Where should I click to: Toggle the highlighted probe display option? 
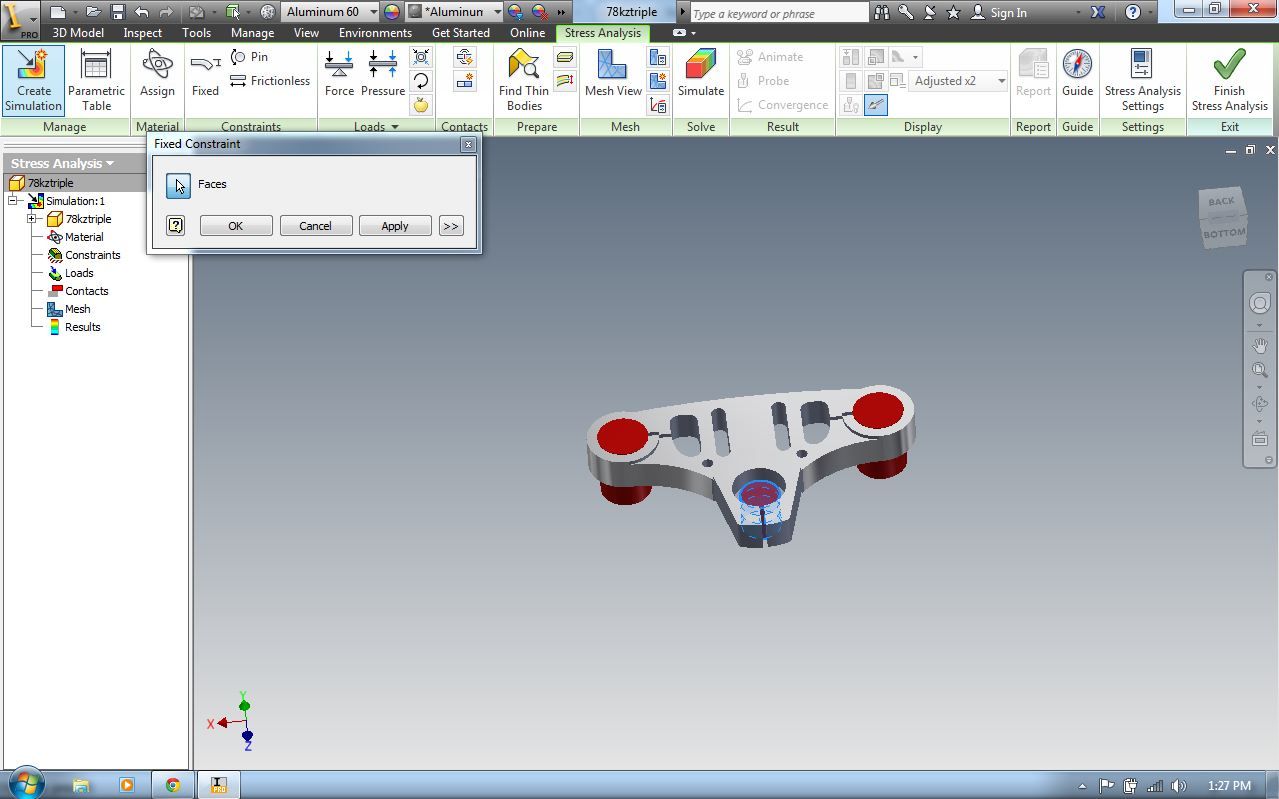(x=876, y=104)
